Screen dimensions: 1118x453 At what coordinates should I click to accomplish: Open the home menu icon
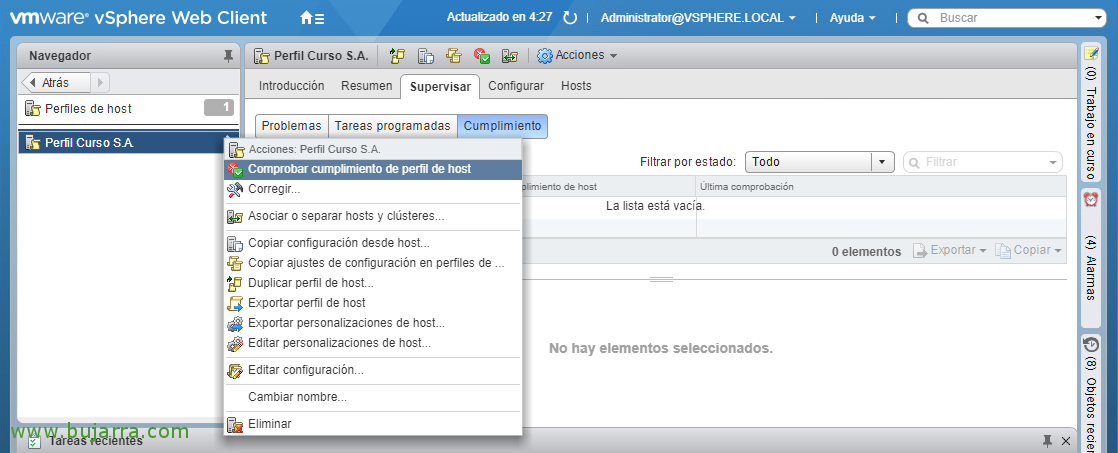point(312,18)
